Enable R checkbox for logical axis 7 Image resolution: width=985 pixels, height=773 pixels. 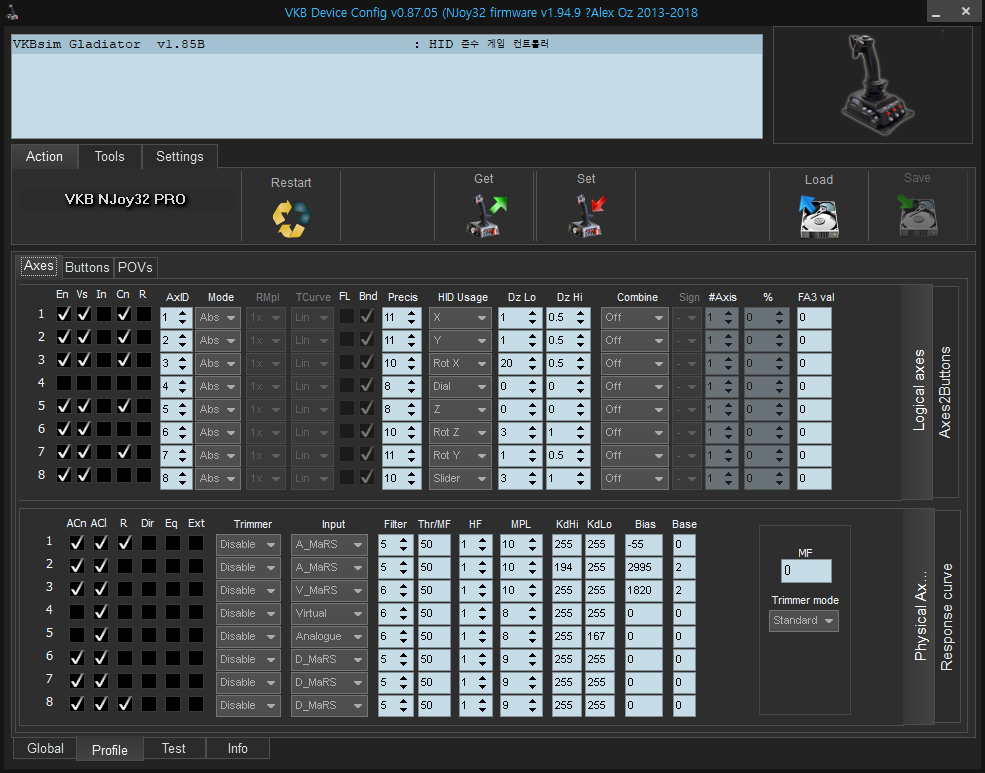pyautogui.click(x=144, y=452)
